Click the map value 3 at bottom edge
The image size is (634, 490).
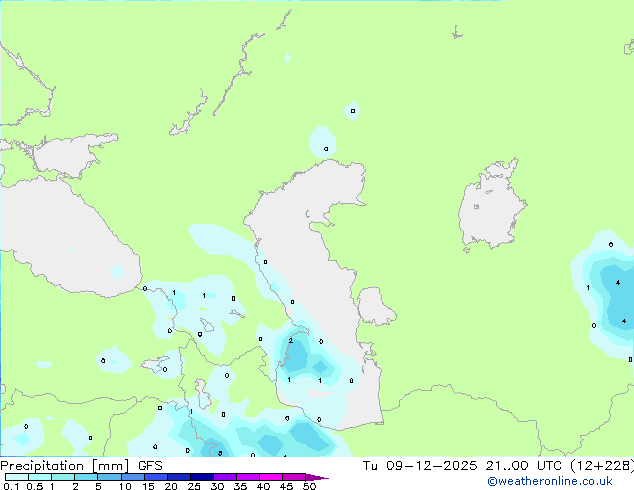point(220,453)
